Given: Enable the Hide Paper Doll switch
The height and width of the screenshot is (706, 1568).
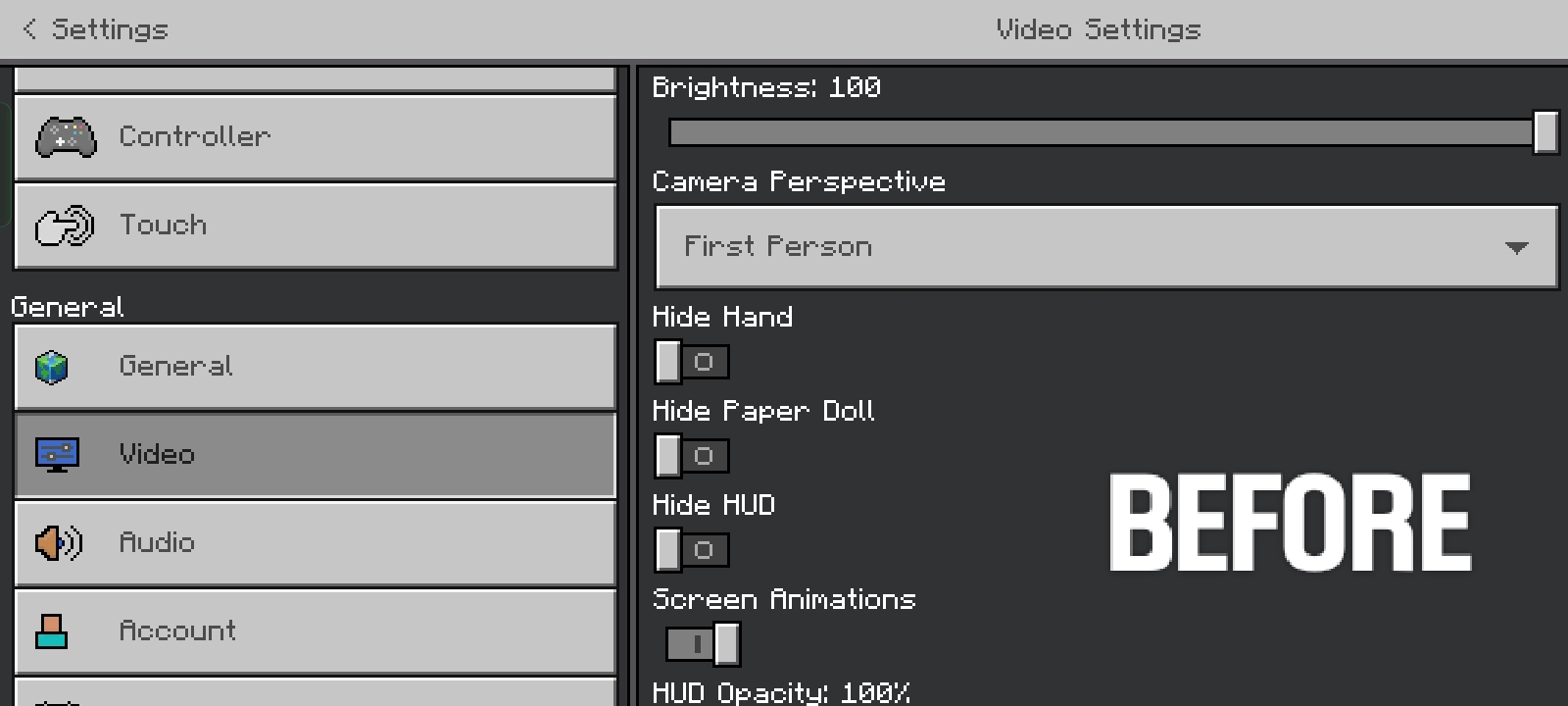Looking at the screenshot, I should coord(692,456).
